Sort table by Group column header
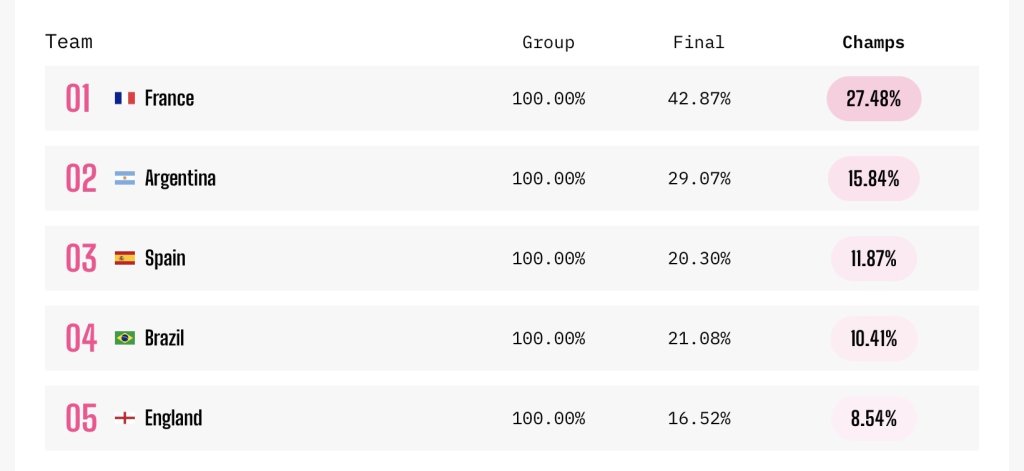 (x=549, y=42)
